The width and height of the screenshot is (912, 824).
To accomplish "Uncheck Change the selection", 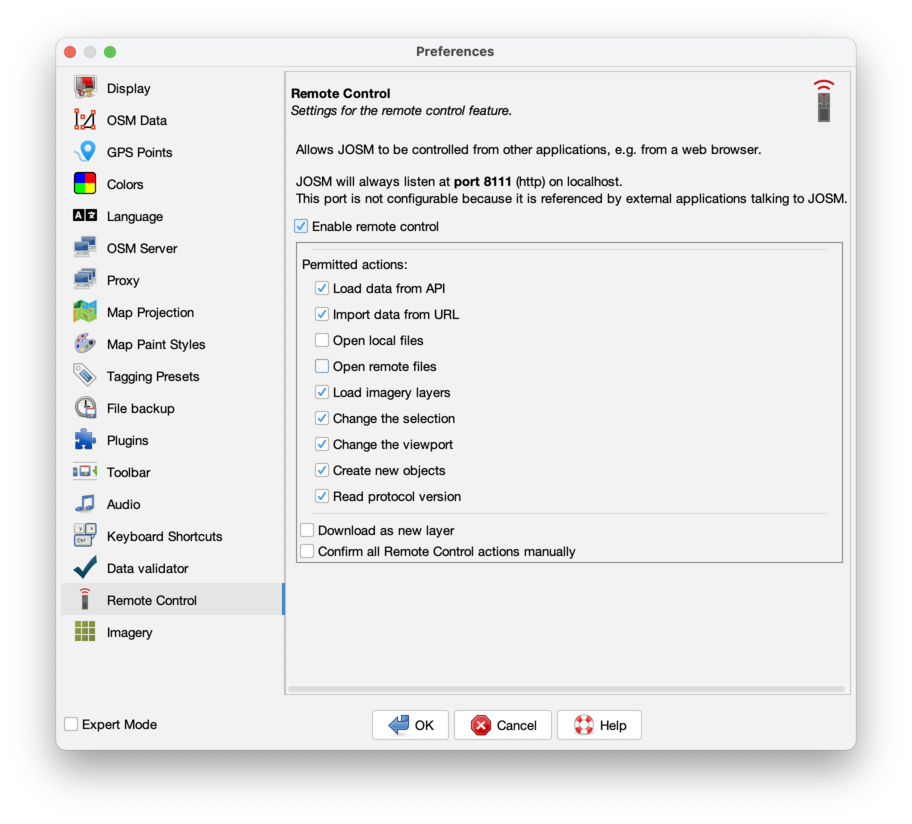I will coord(322,418).
